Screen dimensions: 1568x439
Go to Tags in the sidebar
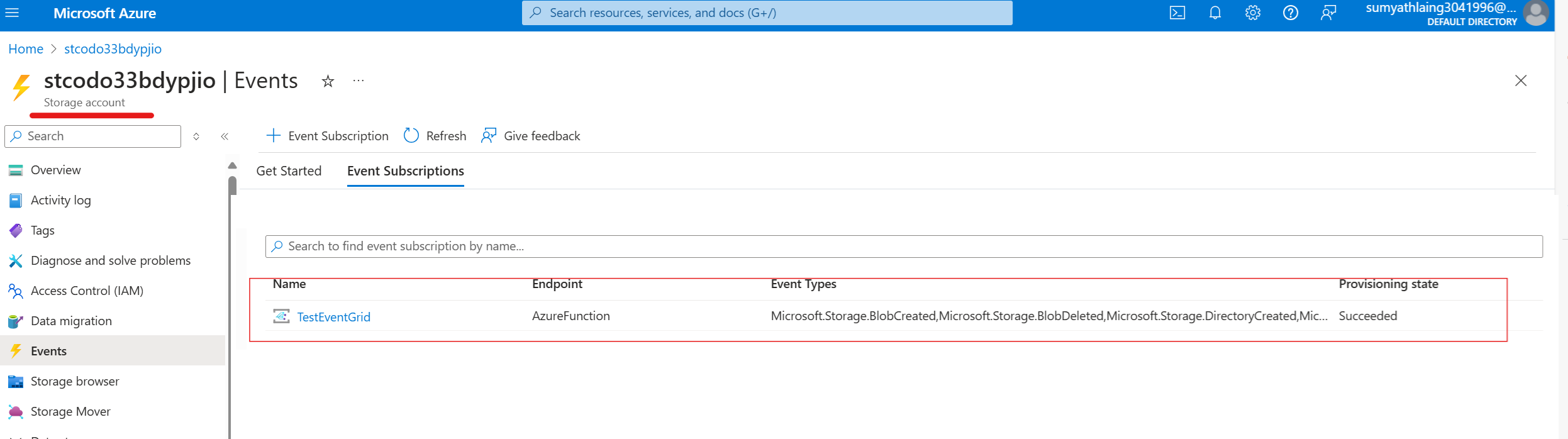coord(43,230)
